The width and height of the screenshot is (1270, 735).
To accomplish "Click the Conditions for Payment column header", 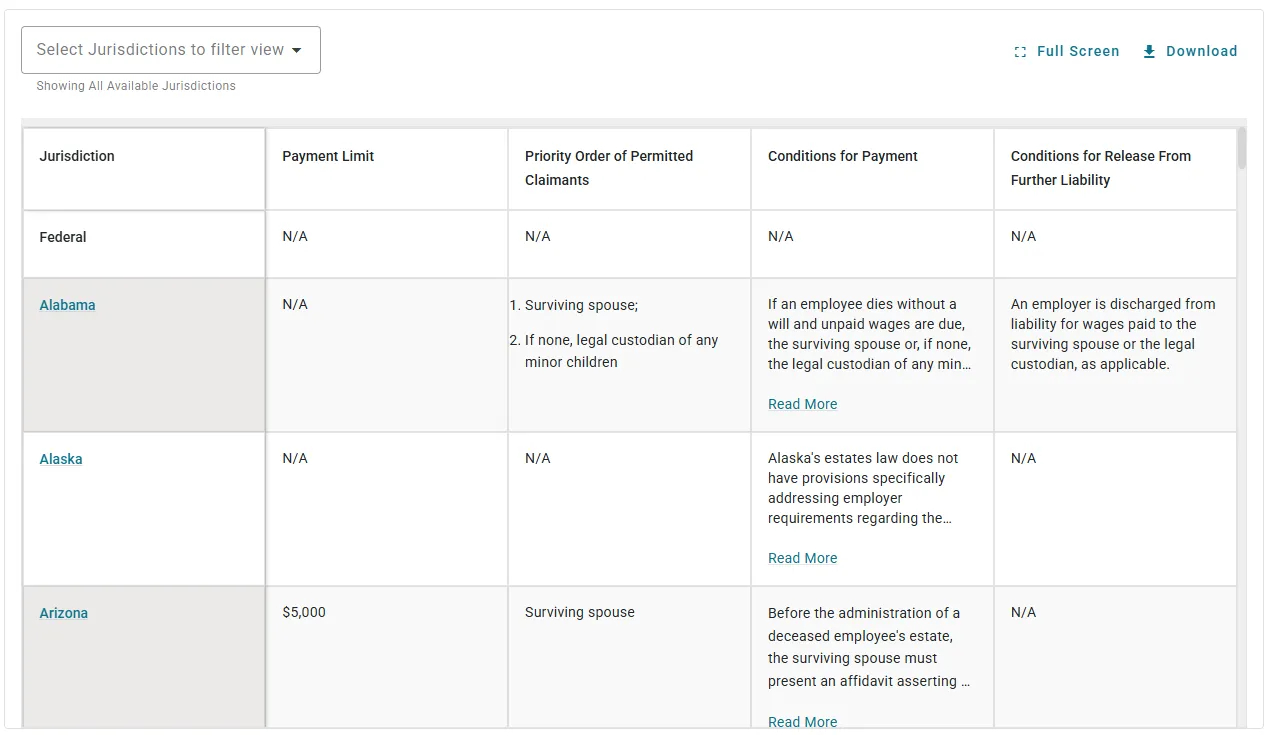I will pyautogui.click(x=843, y=156).
